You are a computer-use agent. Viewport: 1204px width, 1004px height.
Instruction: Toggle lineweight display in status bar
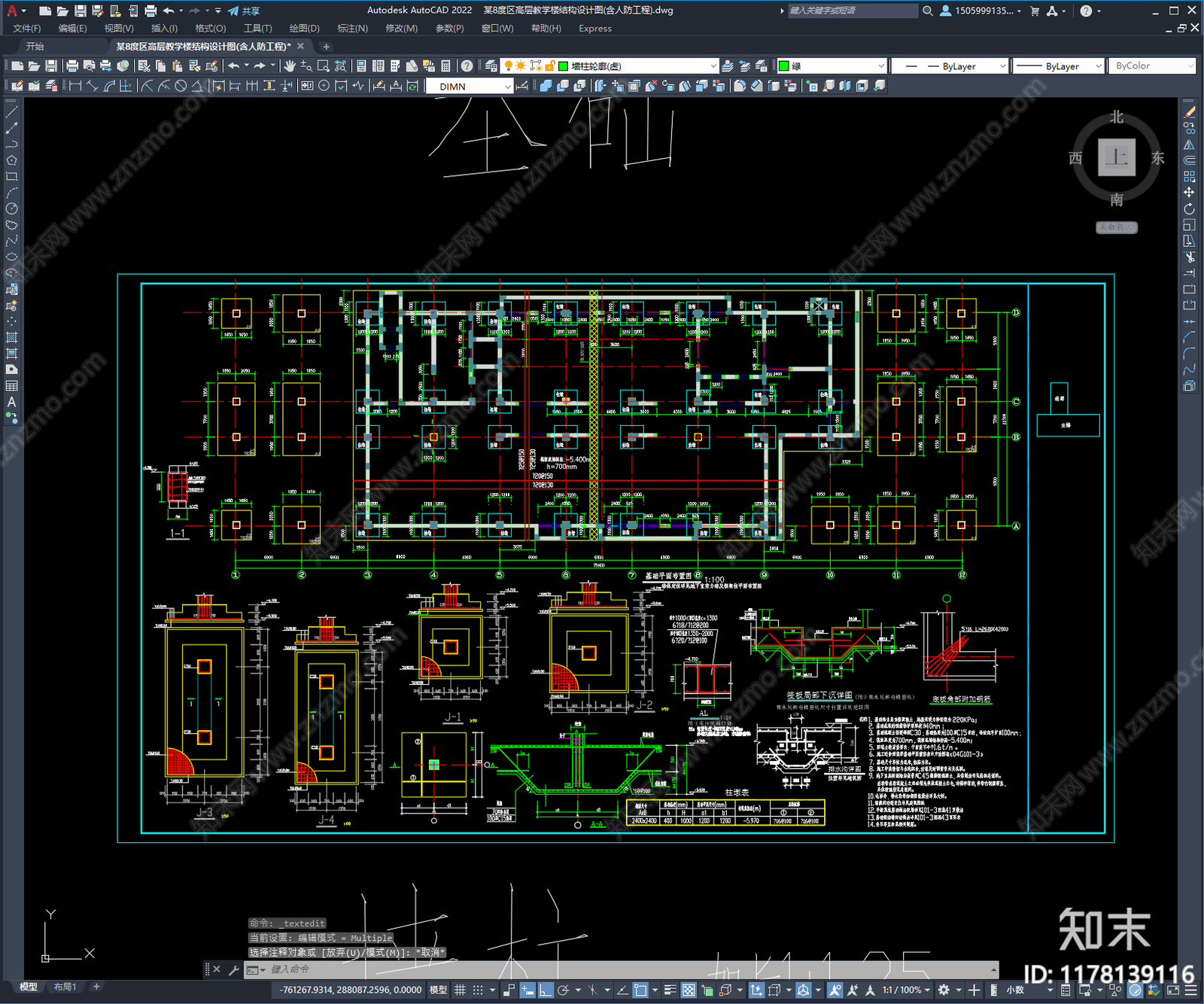click(670, 990)
